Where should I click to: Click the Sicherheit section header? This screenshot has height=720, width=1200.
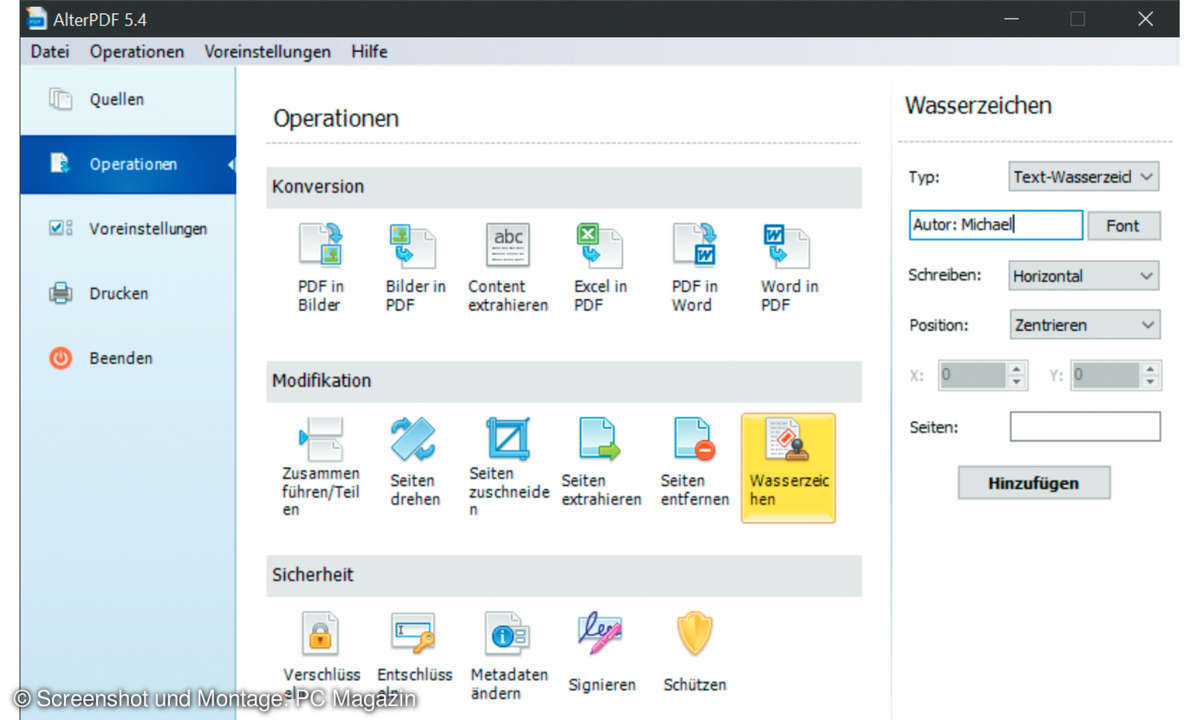[x=564, y=575]
